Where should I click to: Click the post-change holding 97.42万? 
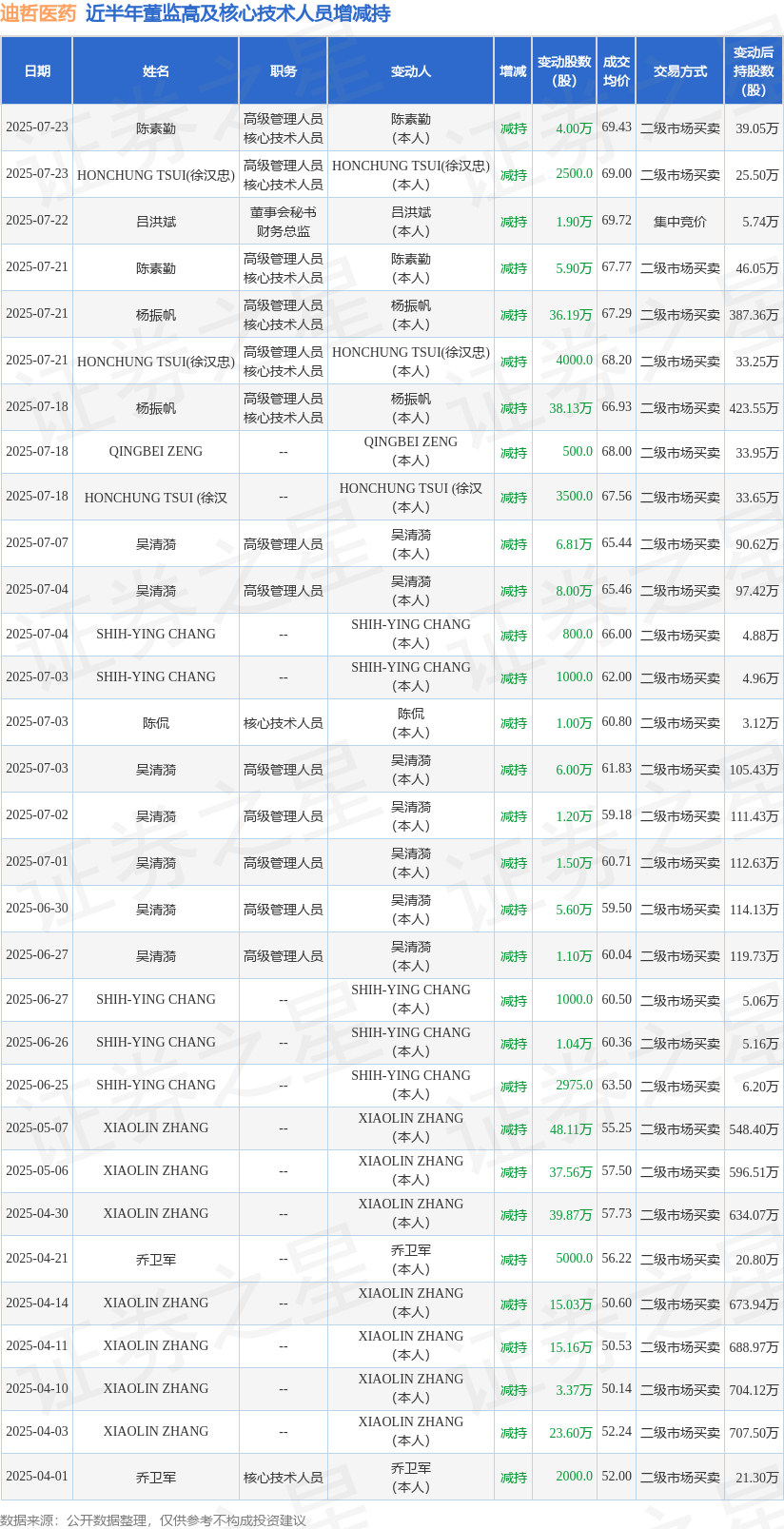point(757,591)
